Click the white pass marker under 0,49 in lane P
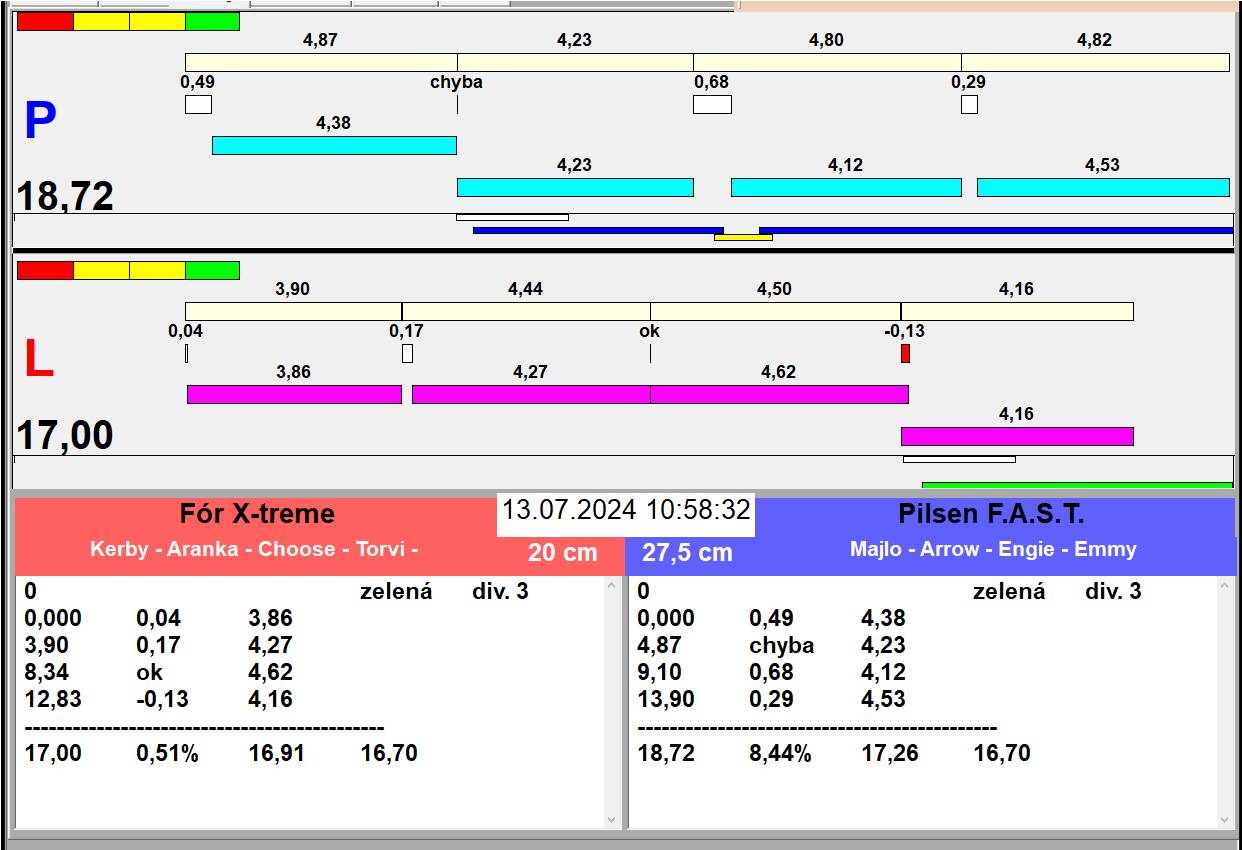Image resolution: width=1242 pixels, height=850 pixels. coord(198,104)
